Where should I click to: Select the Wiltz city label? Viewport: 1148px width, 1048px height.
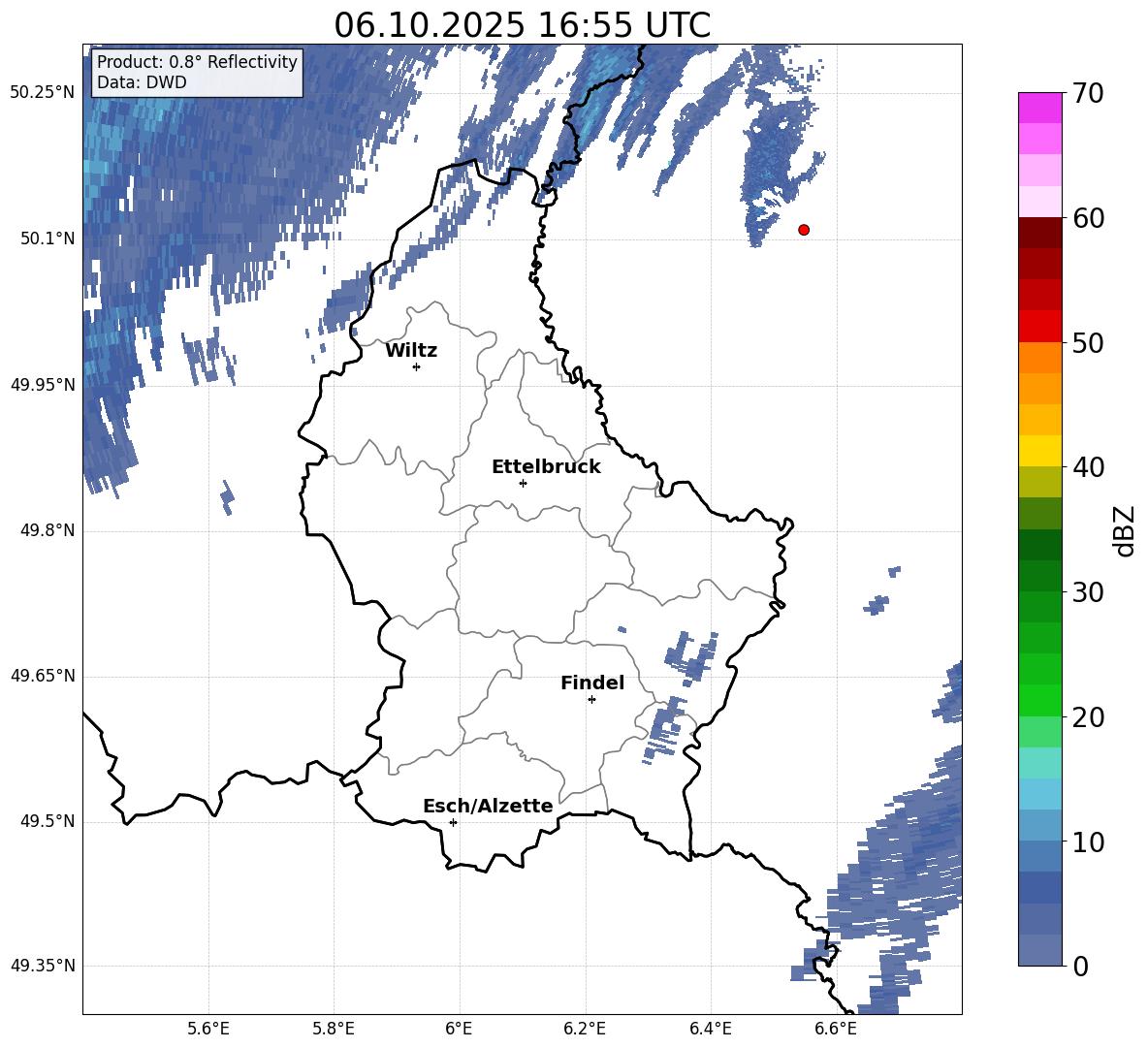pos(411,351)
